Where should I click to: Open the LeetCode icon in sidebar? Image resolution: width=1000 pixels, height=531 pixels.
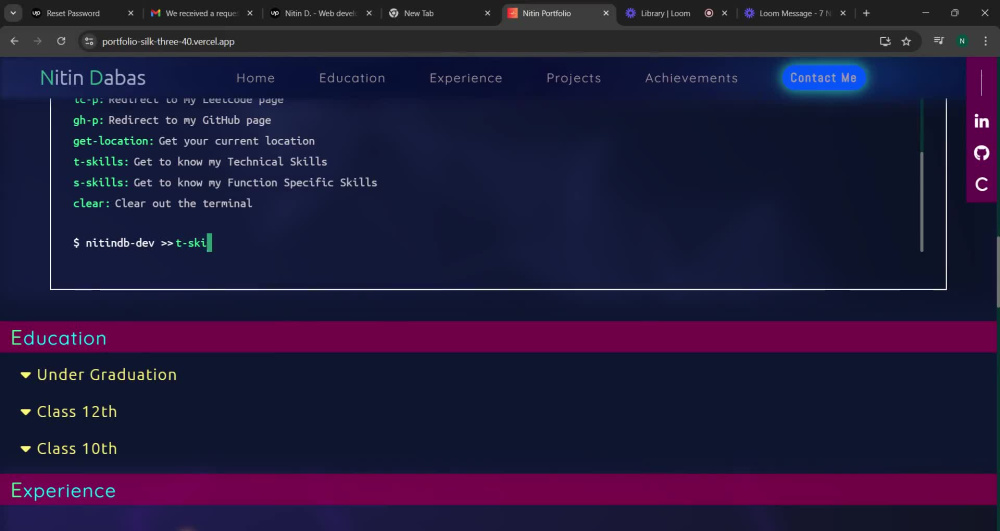982,185
